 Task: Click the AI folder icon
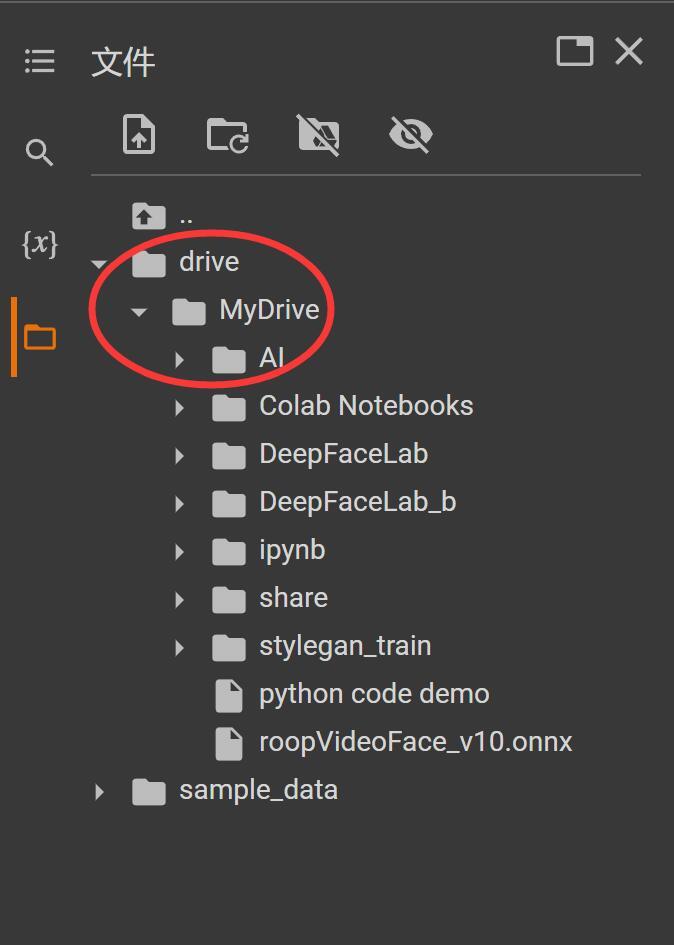point(228,360)
